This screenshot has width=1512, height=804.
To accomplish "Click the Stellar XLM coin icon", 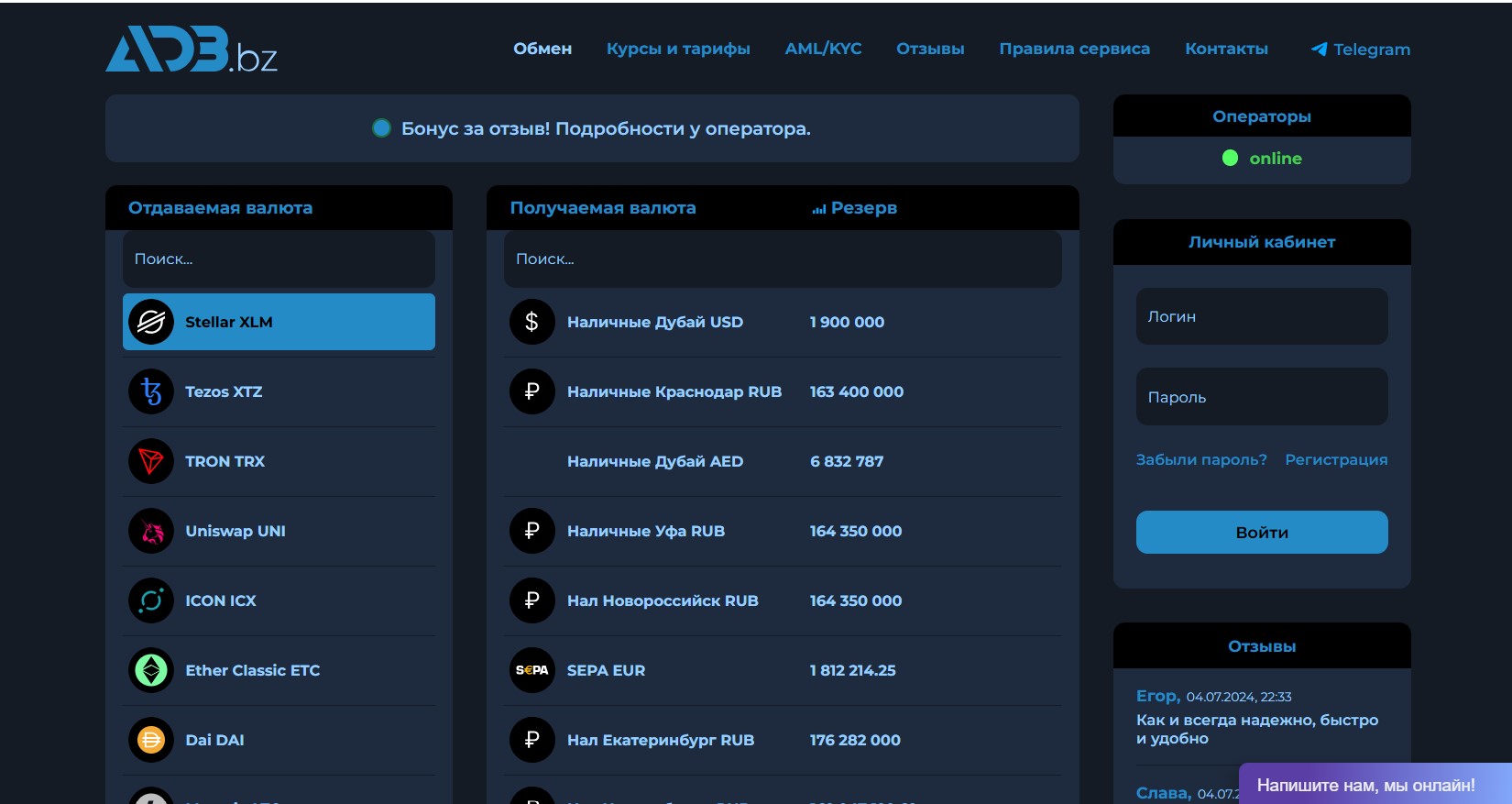I will pos(151,322).
